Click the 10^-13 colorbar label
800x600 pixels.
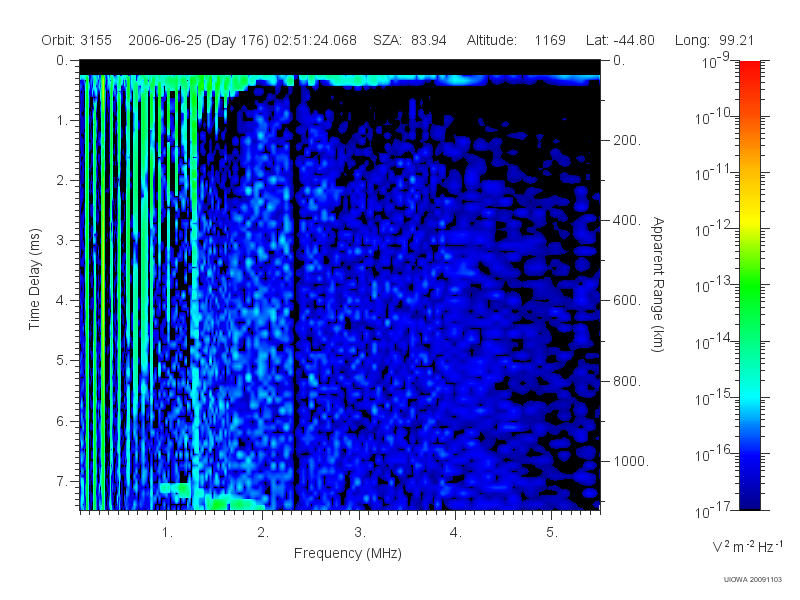[713, 285]
